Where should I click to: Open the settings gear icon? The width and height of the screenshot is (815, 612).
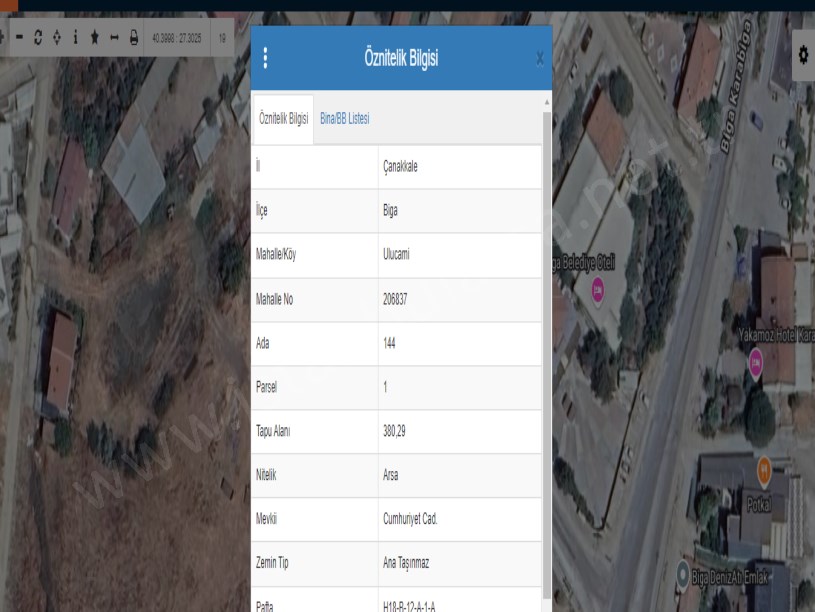click(x=803, y=57)
